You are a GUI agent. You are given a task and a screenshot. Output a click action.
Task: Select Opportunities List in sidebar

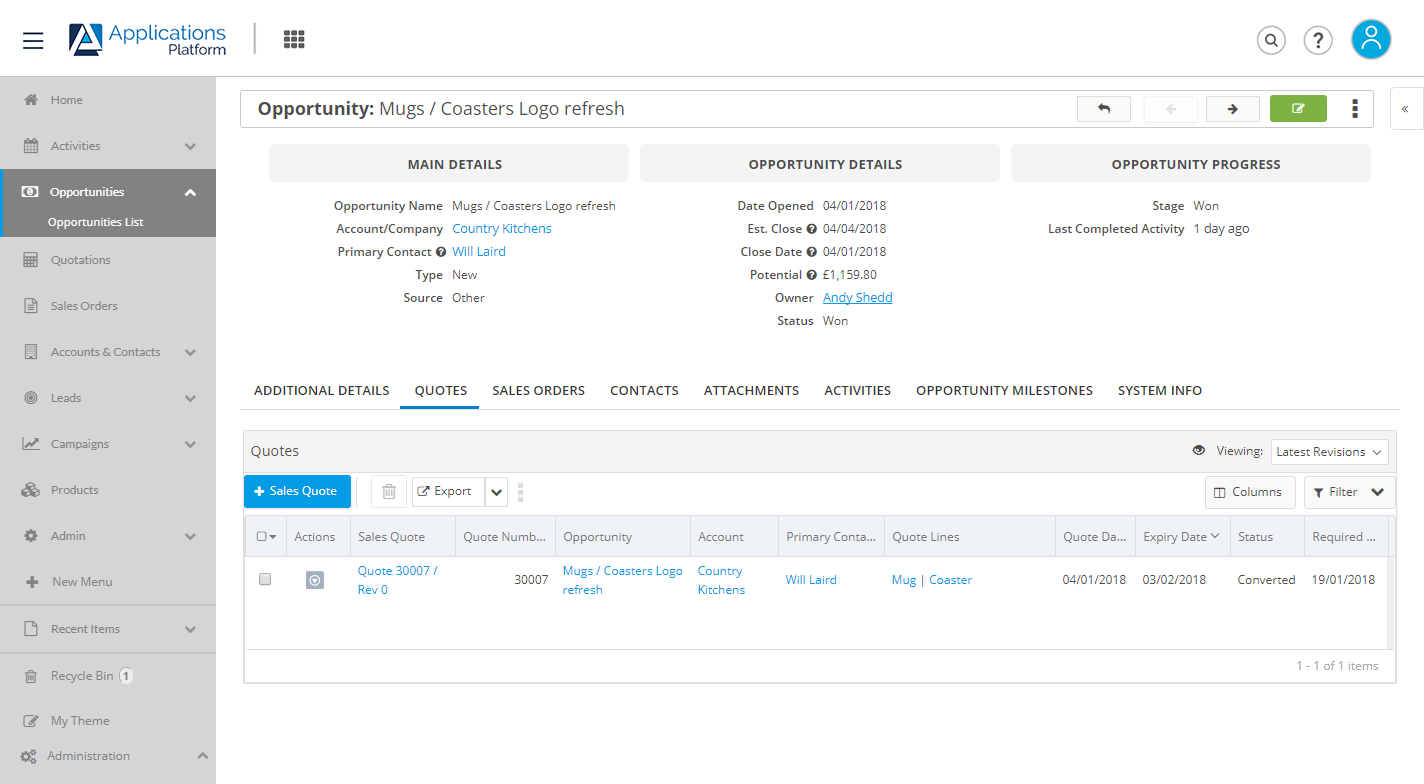click(x=96, y=222)
